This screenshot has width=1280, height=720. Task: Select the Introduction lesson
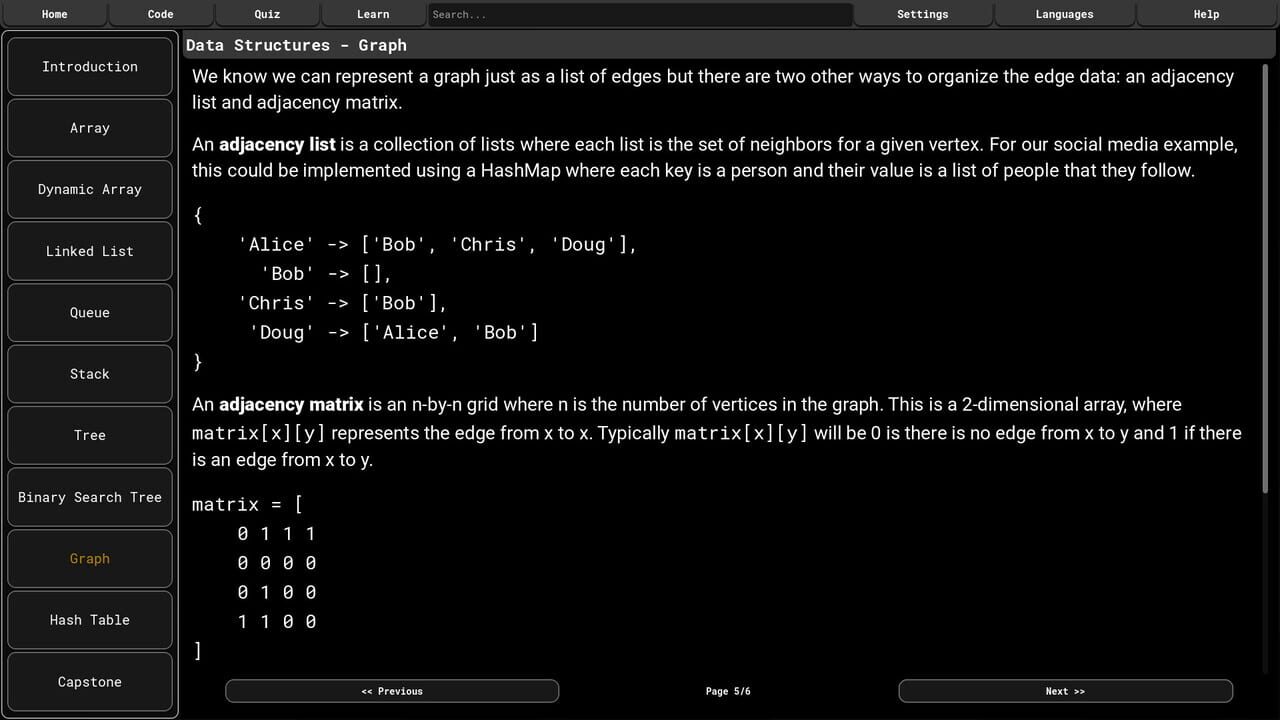tap(89, 66)
